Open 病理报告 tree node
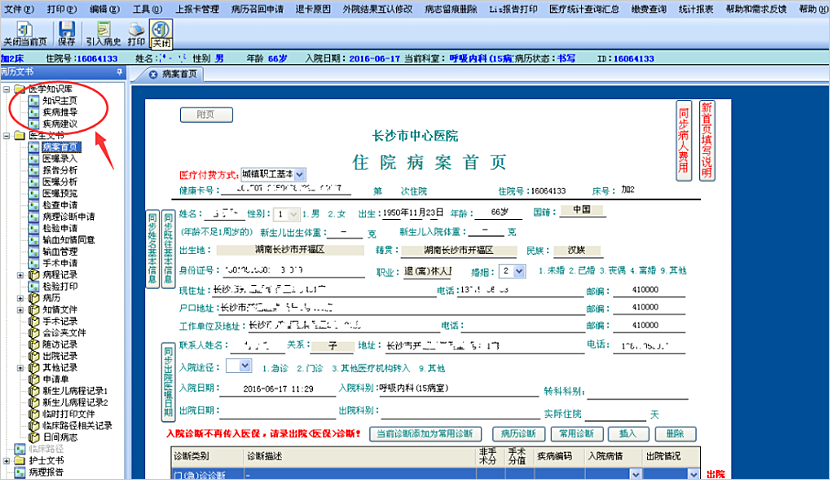Image resolution: width=830 pixels, height=480 pixels. [x=46, y=472]
